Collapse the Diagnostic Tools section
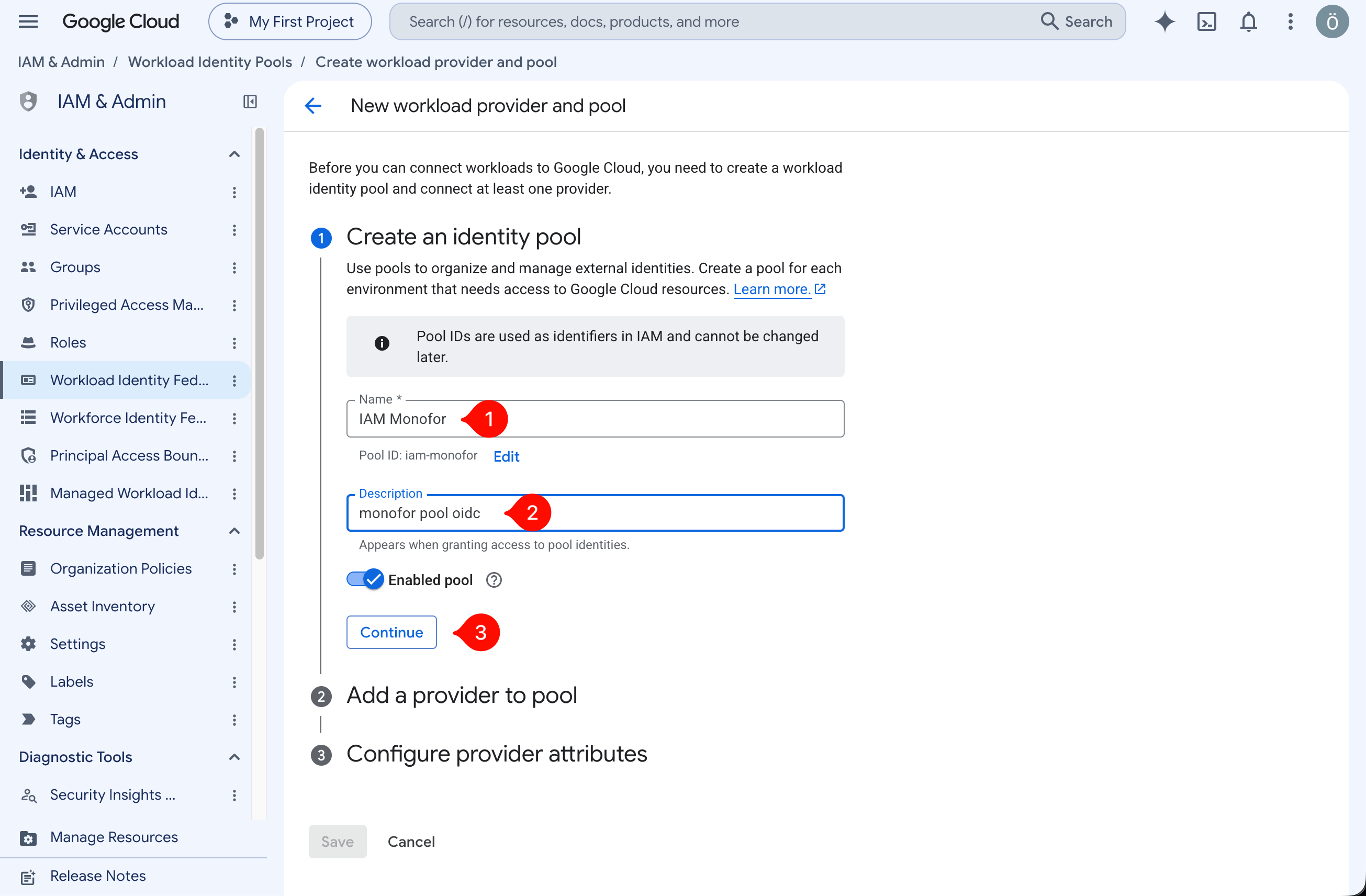 (x=234, y=757)
